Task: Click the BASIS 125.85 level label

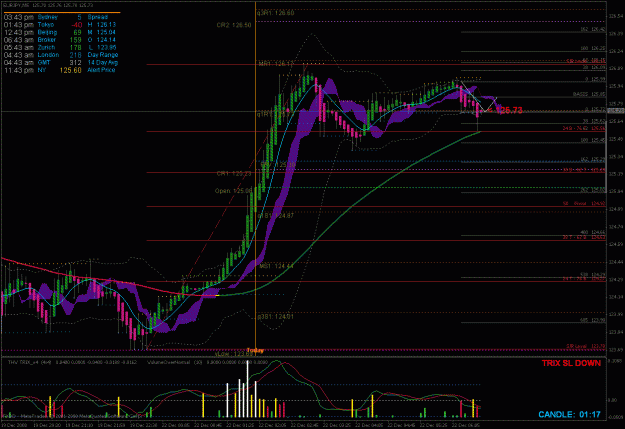Action: 589,94
